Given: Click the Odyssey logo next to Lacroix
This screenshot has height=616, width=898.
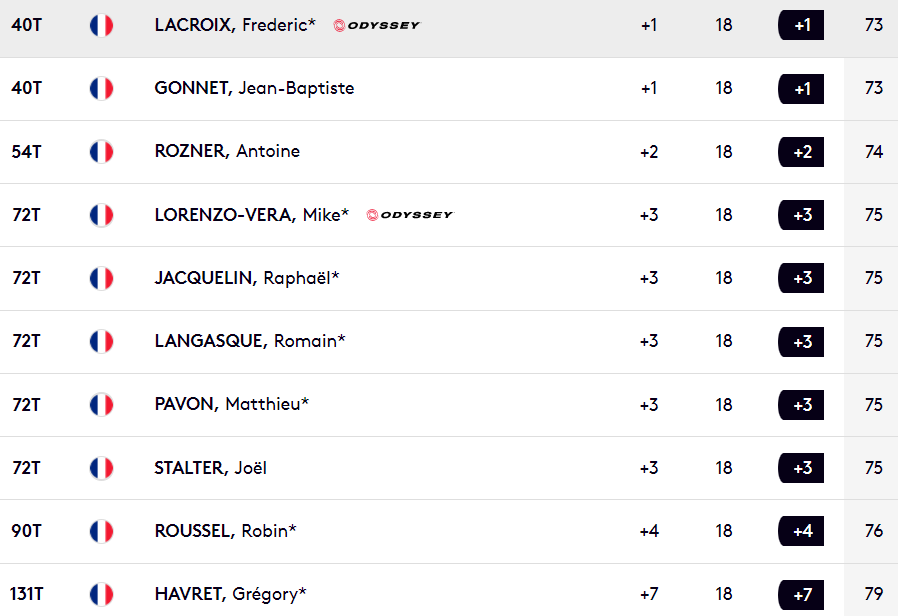Looking at the screenshot, I should coord(376,25).
